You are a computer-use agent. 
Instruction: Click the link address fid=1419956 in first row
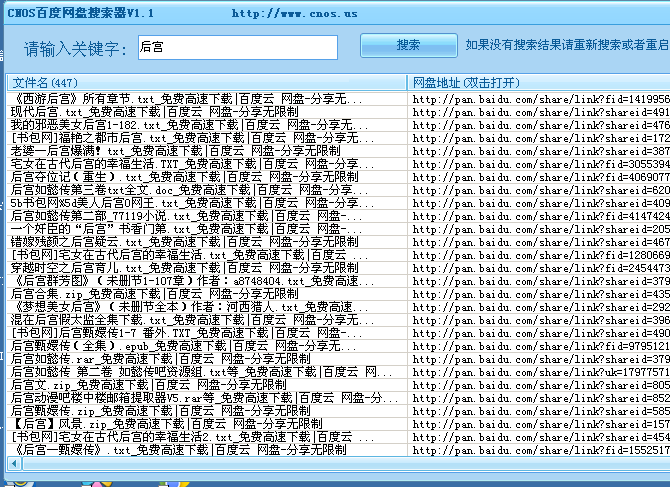pos(541,99)
